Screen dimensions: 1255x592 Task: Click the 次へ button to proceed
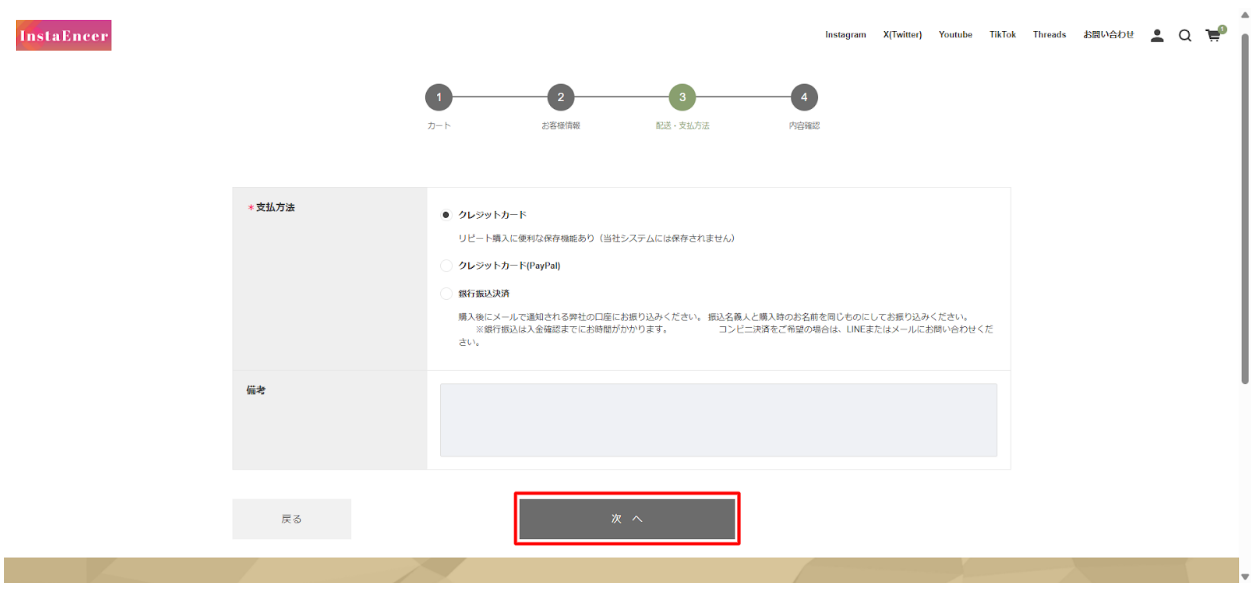click(627, 518)
